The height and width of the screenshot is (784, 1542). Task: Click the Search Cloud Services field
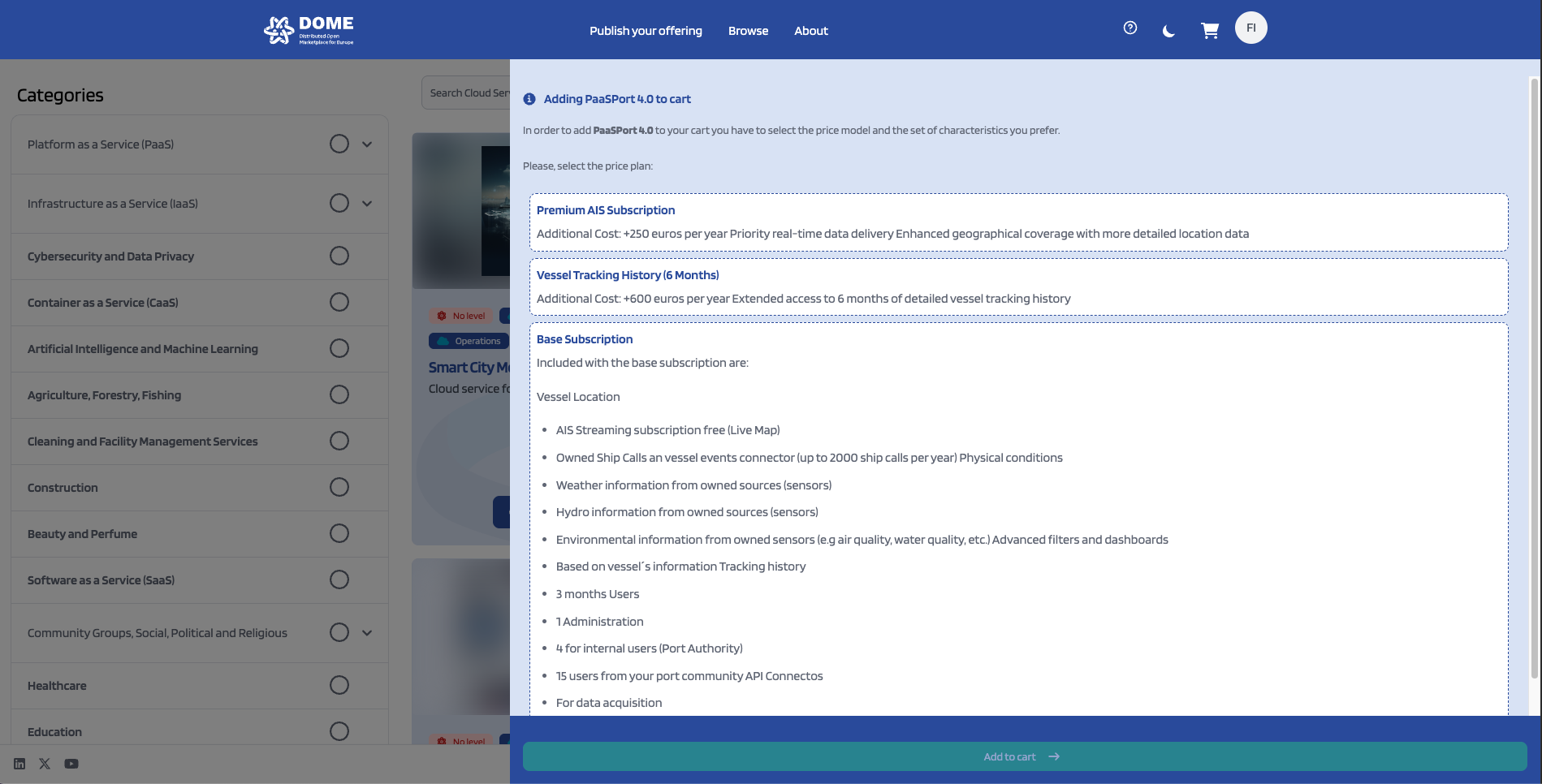(x=466, y=93)
